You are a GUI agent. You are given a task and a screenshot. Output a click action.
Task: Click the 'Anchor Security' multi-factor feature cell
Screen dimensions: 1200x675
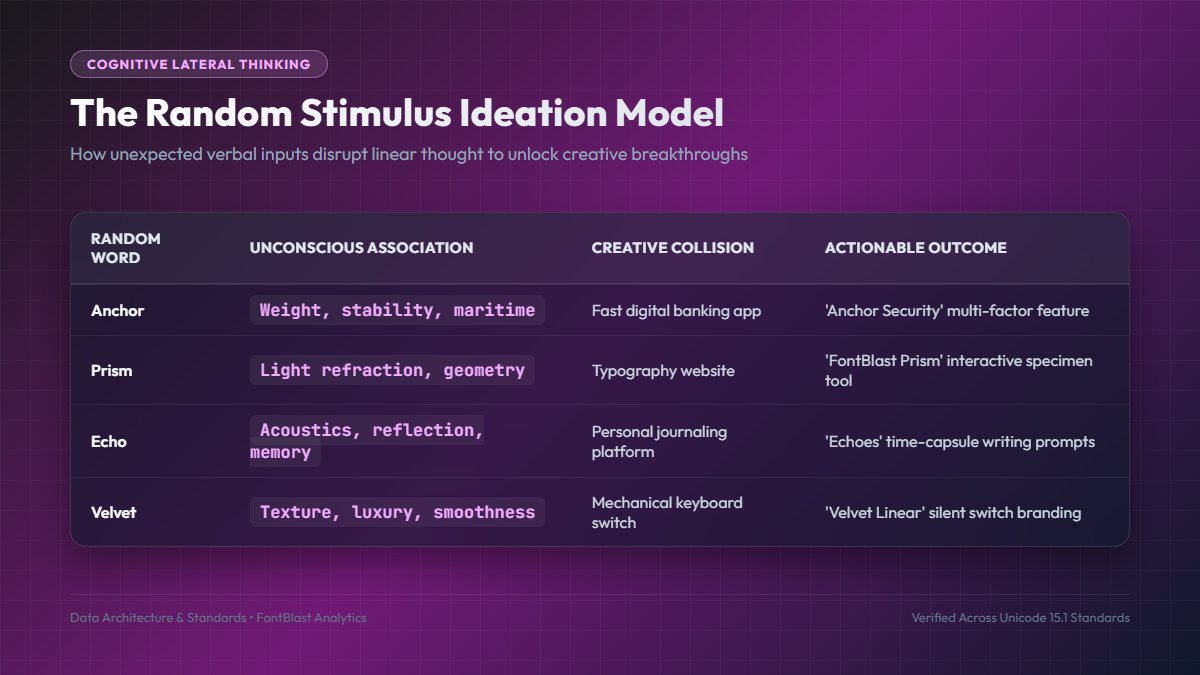(x=957, y=311)
